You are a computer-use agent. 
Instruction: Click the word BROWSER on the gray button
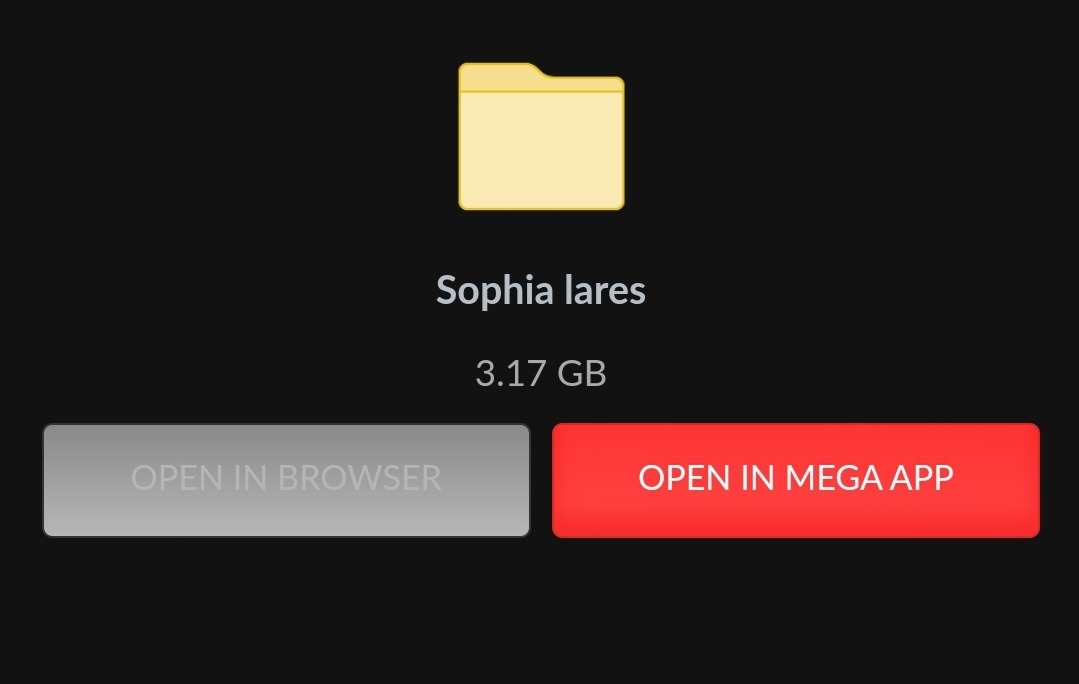pos(359,478)
